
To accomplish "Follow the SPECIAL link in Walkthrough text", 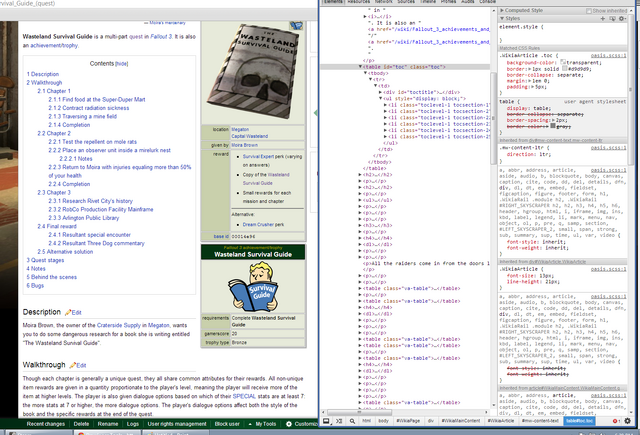I will tap(244, 396).
